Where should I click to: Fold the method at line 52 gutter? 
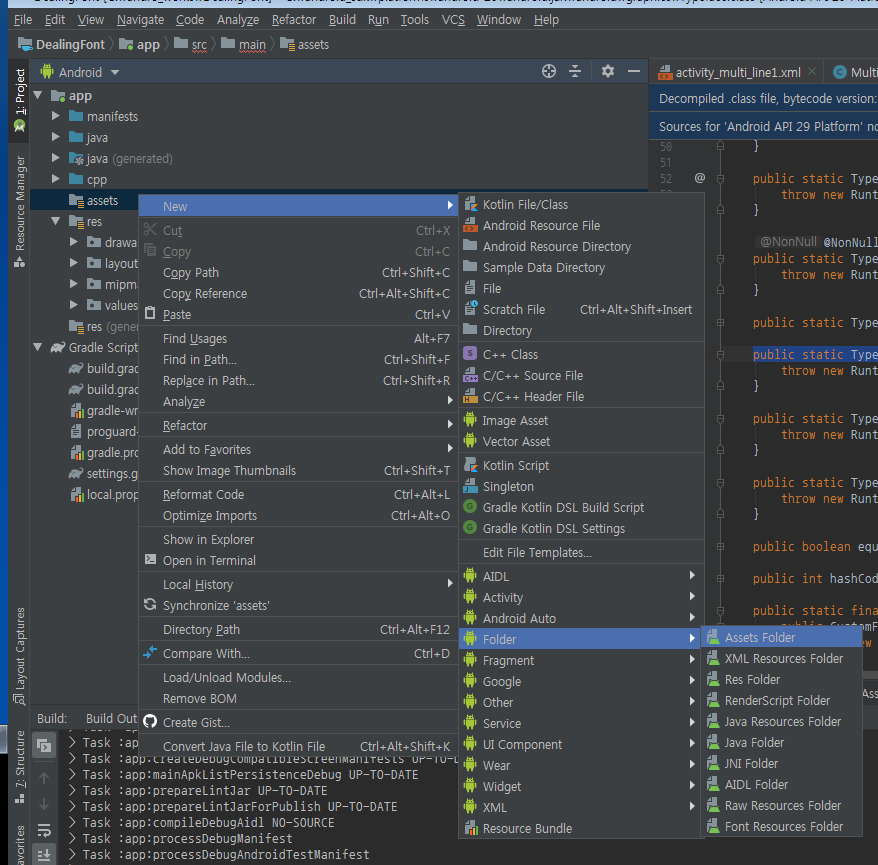tap(721, 179)
